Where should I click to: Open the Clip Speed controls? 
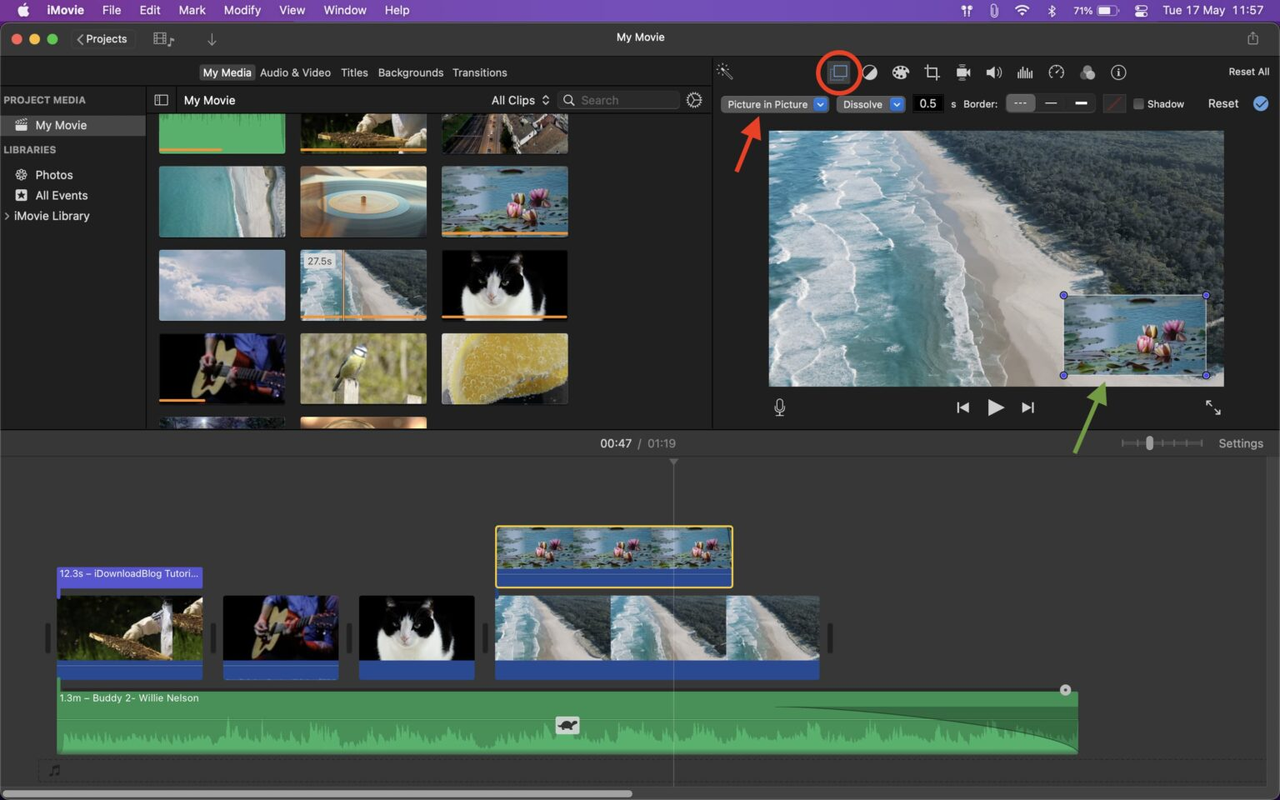pyautogui.click(x=1056, y=72)
